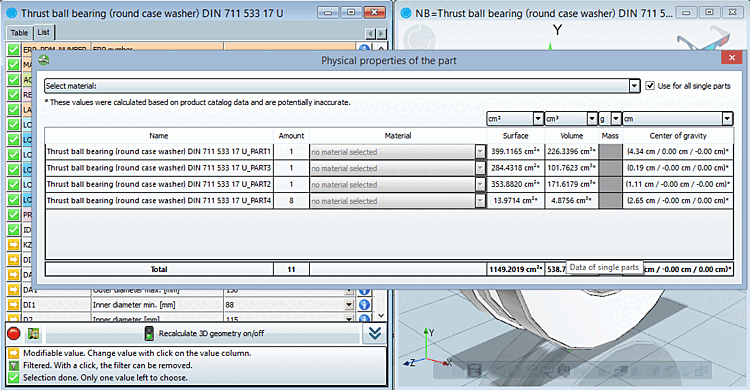Uncheck Use for all single parts
This screenshot has width=750, height=390.
650,86
